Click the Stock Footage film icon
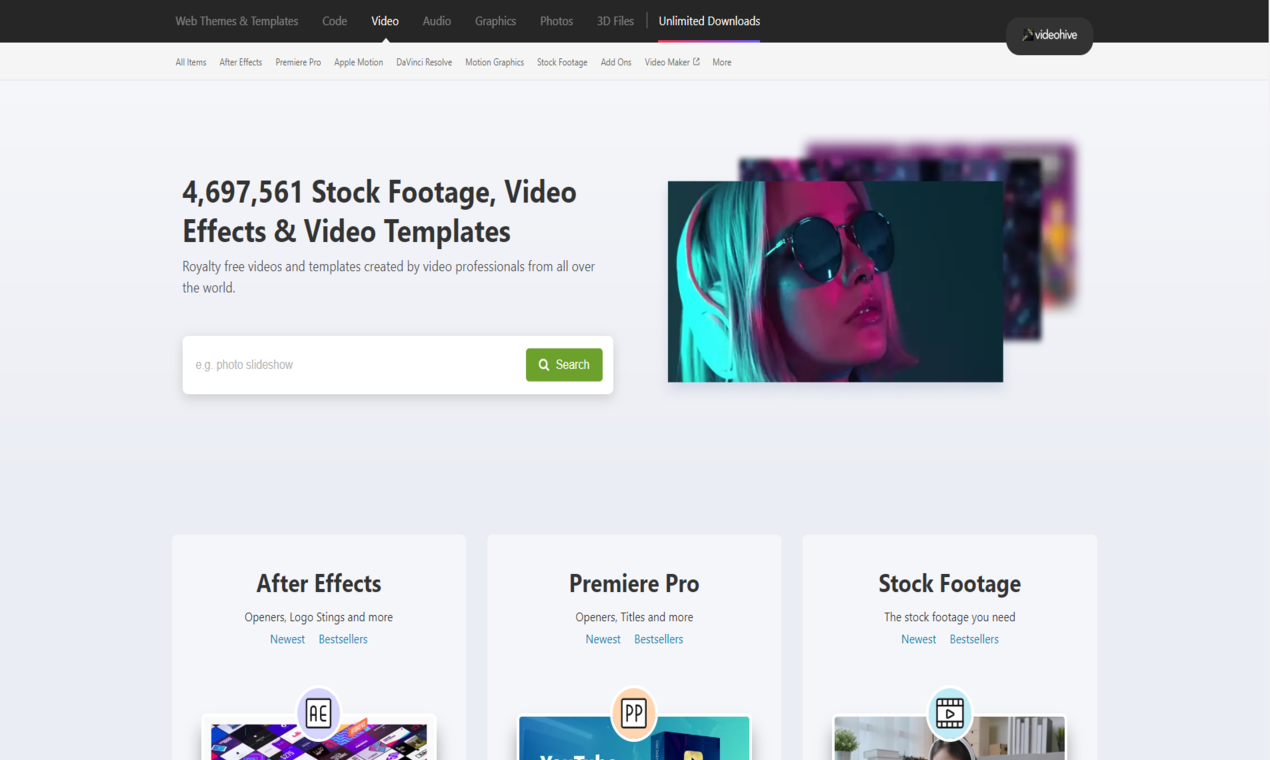Screen dimensions: 1270x760 [949, 713]
